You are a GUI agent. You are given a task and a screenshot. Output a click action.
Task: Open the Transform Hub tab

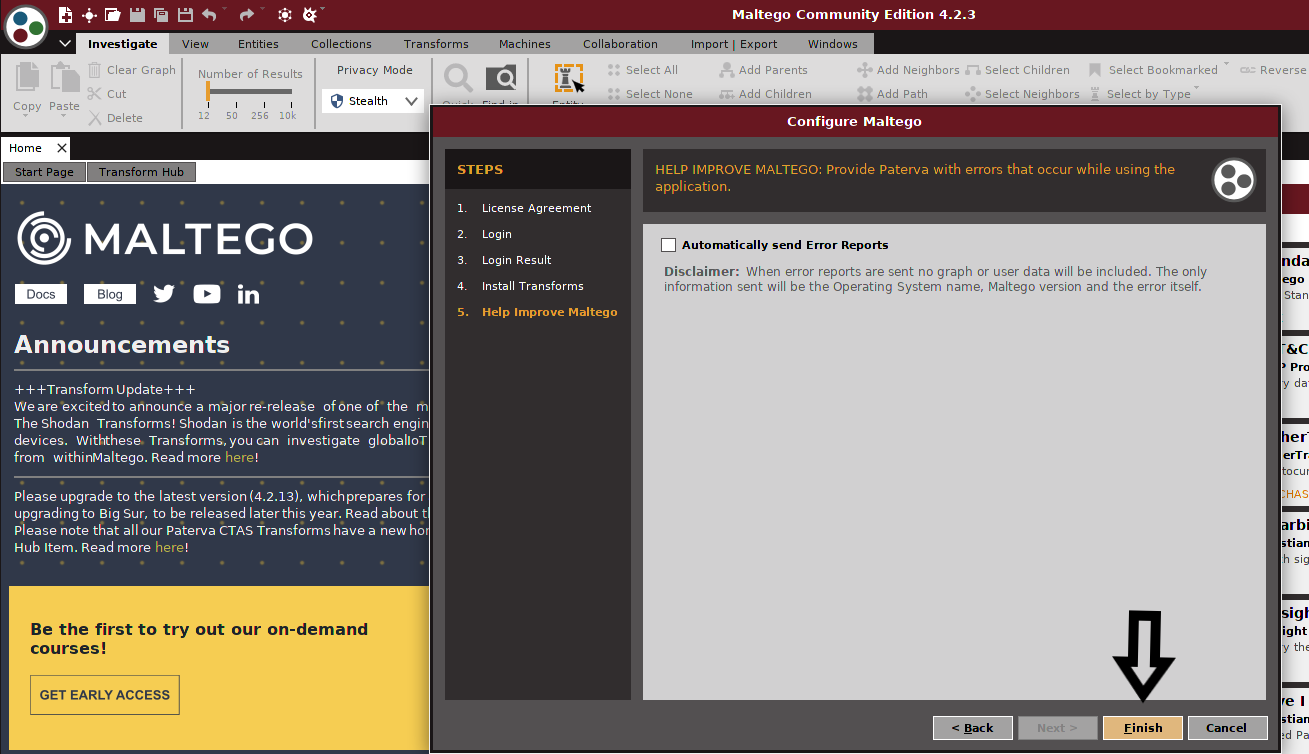click(141, 172)
